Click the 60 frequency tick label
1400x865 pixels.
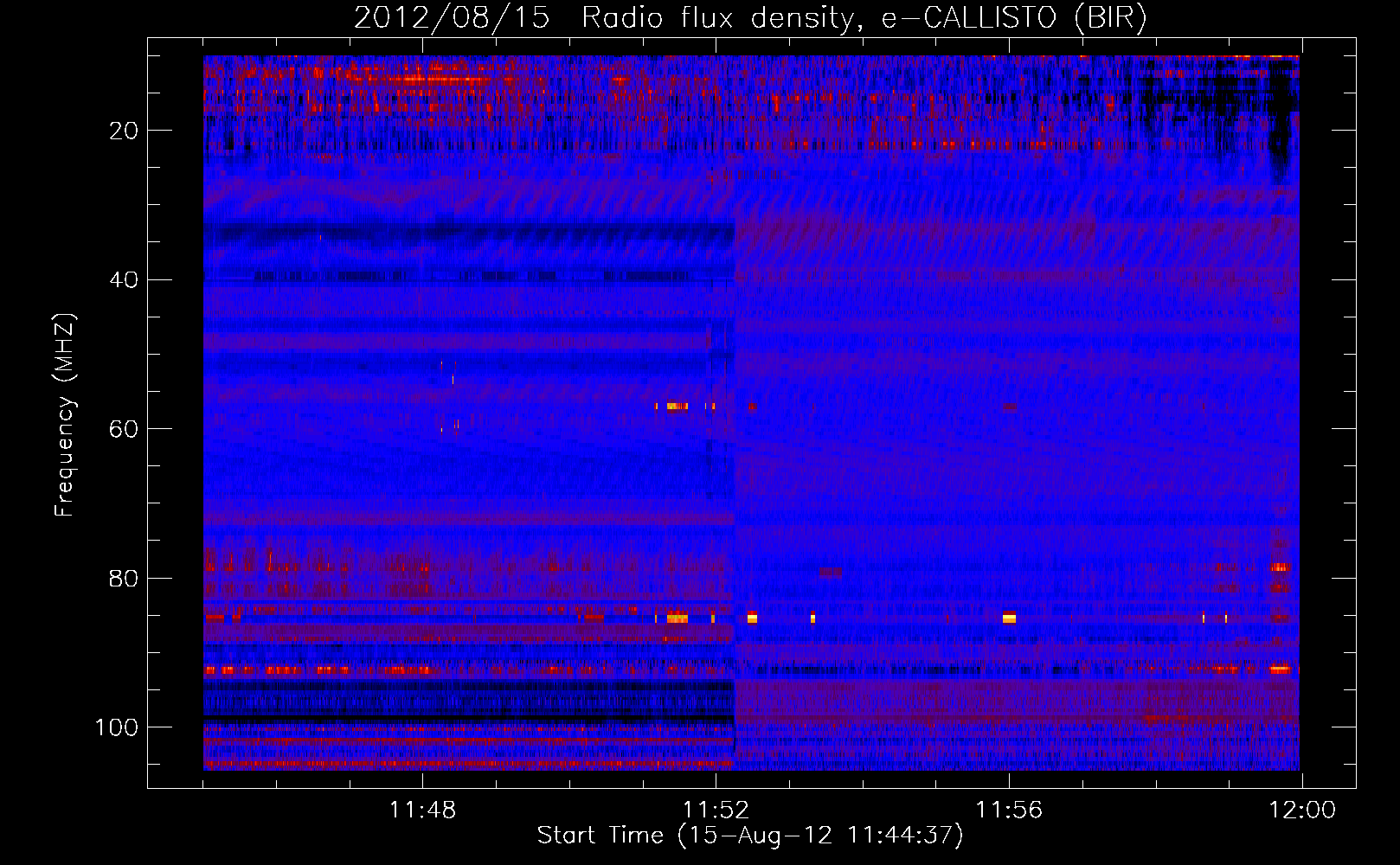(124, 429)
